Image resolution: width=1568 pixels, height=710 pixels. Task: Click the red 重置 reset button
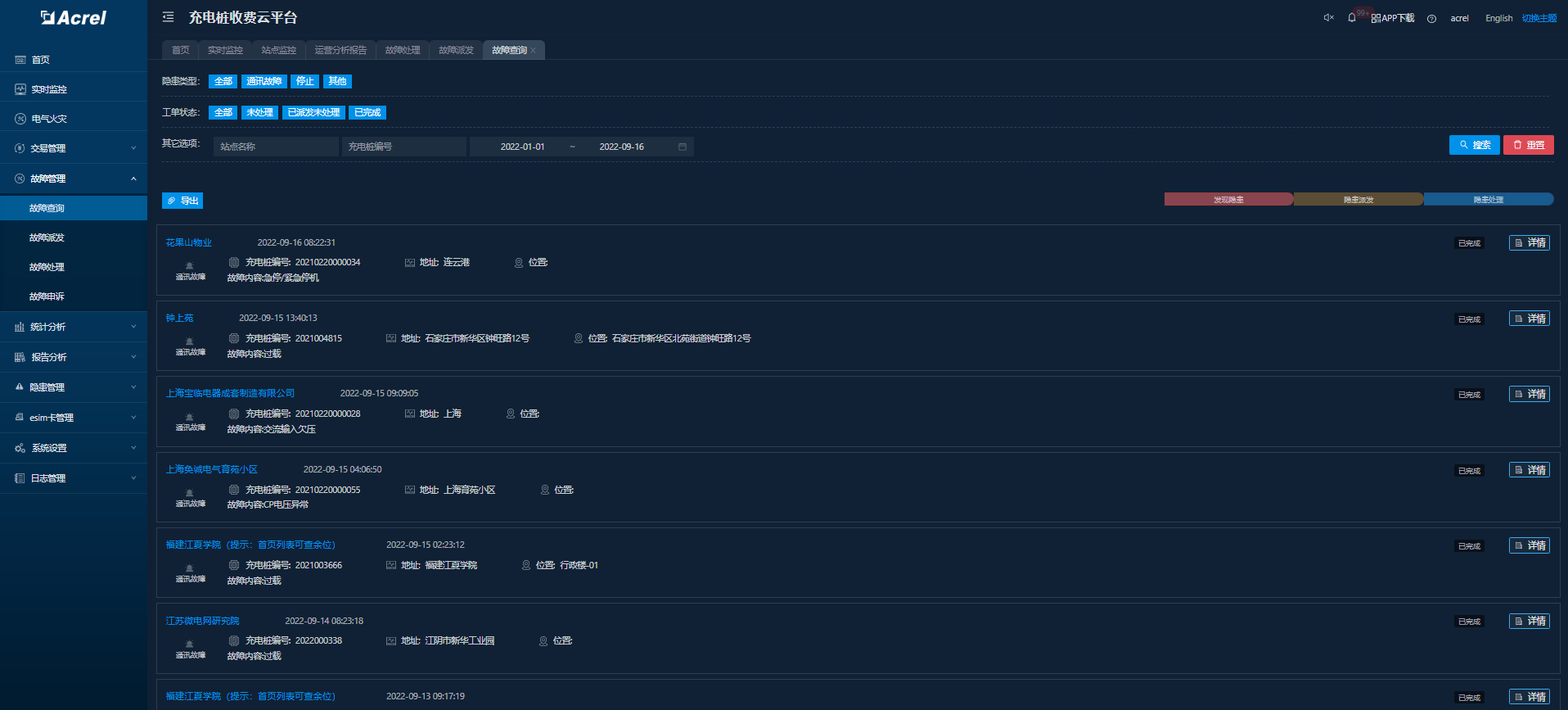[1528, 145]
